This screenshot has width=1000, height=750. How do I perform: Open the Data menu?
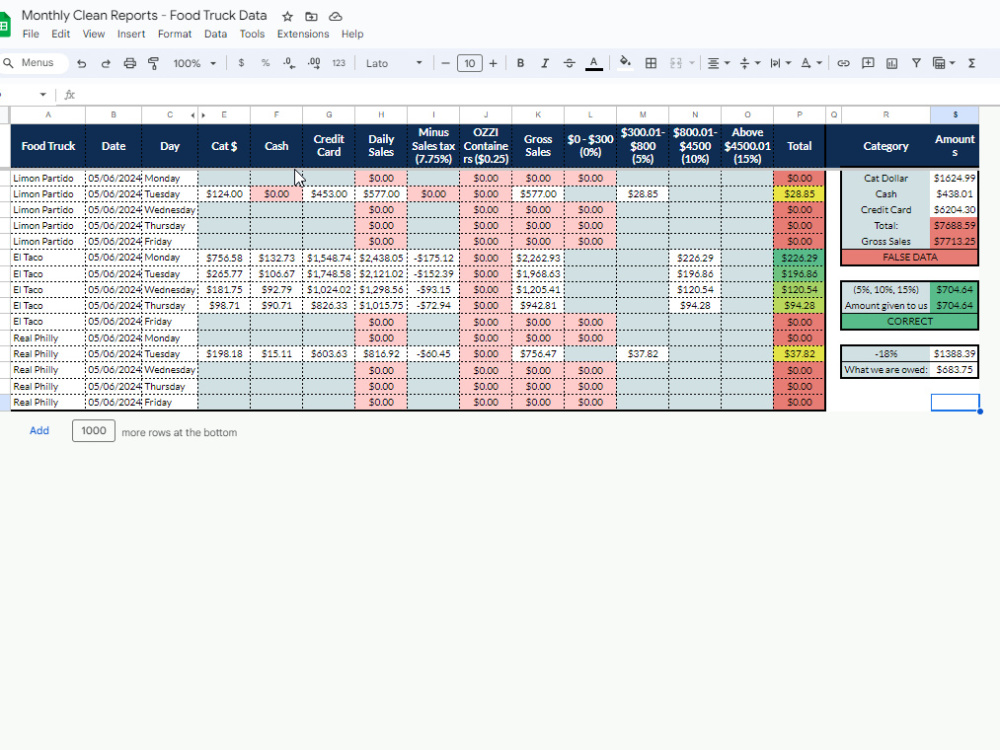tap(216, 34)
